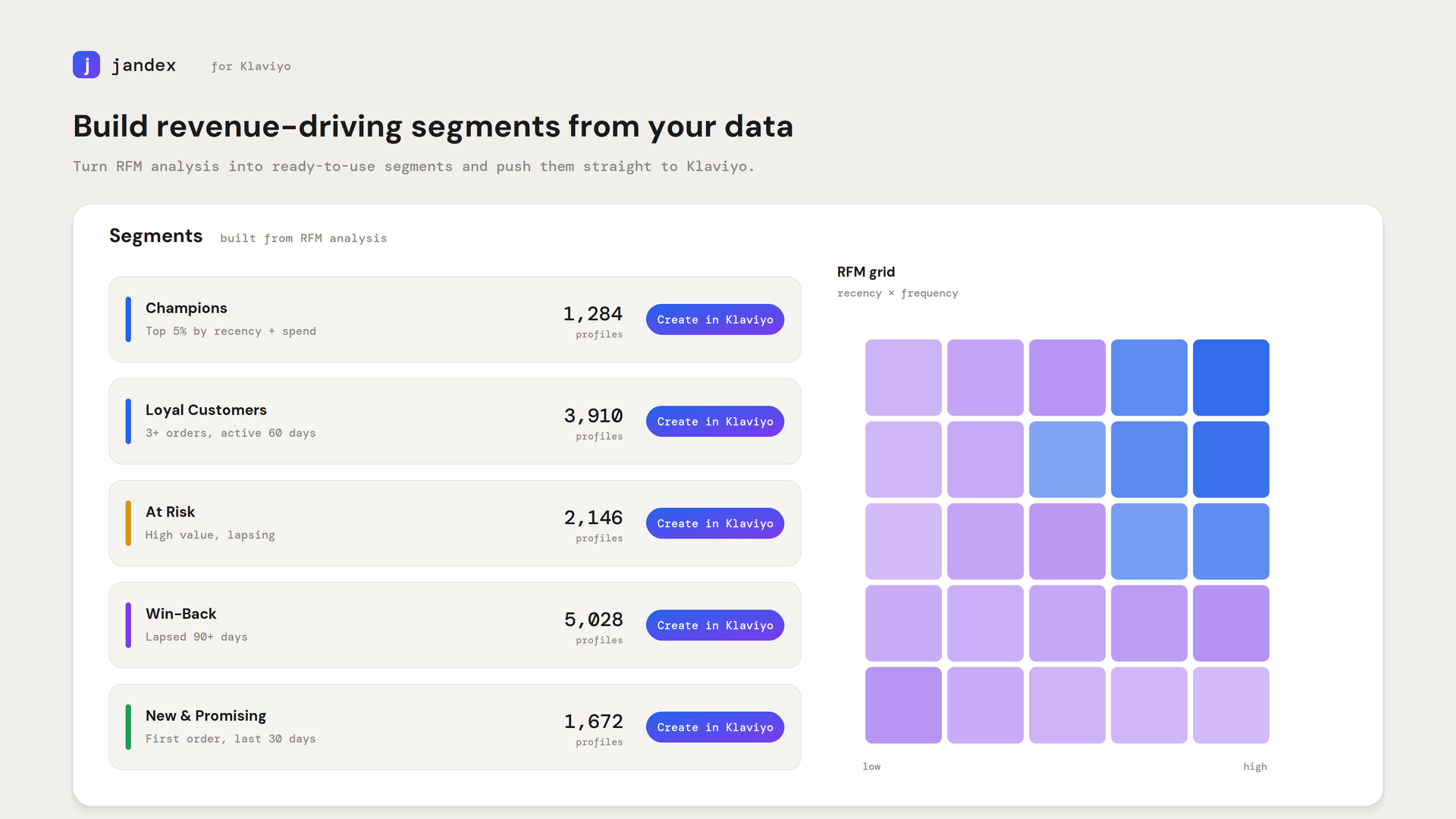Click the 3,910 profiles count
Viewport: 1456px width, 819px height.
593,423
